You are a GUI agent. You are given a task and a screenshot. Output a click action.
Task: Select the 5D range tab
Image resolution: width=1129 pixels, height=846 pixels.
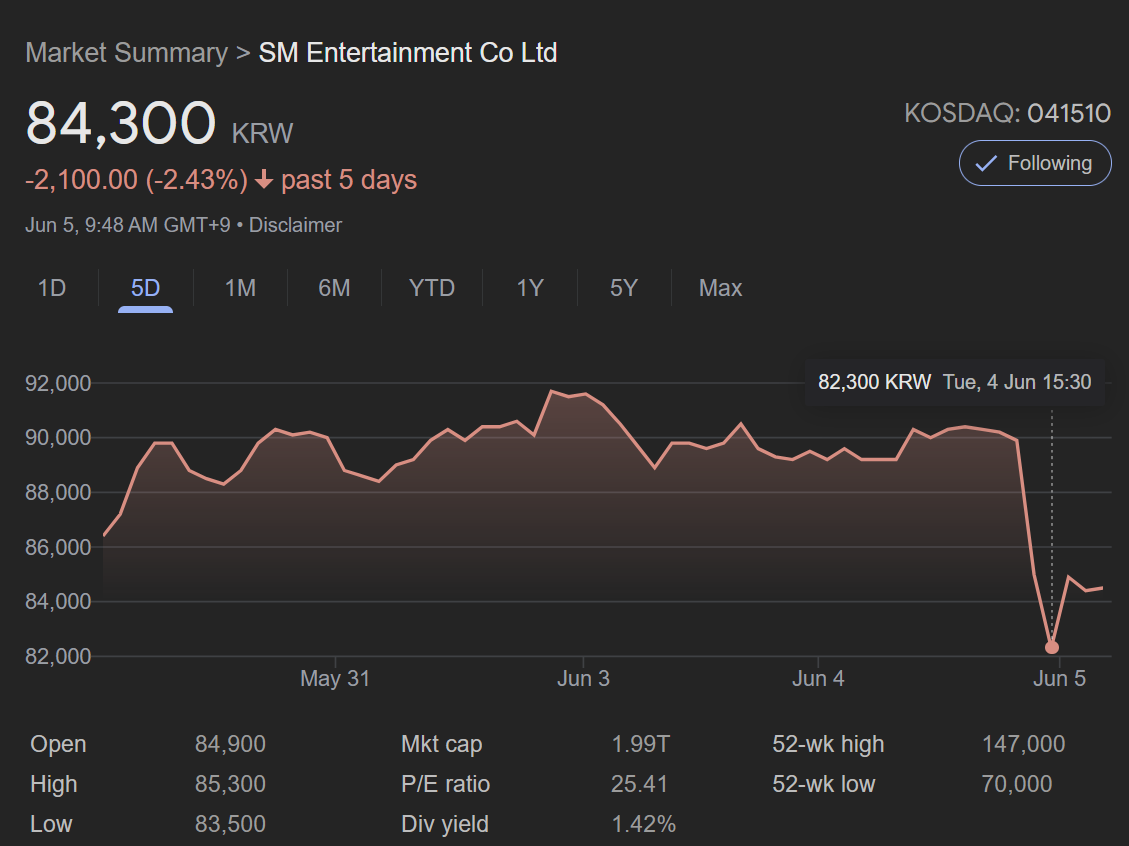pos(145,288)
